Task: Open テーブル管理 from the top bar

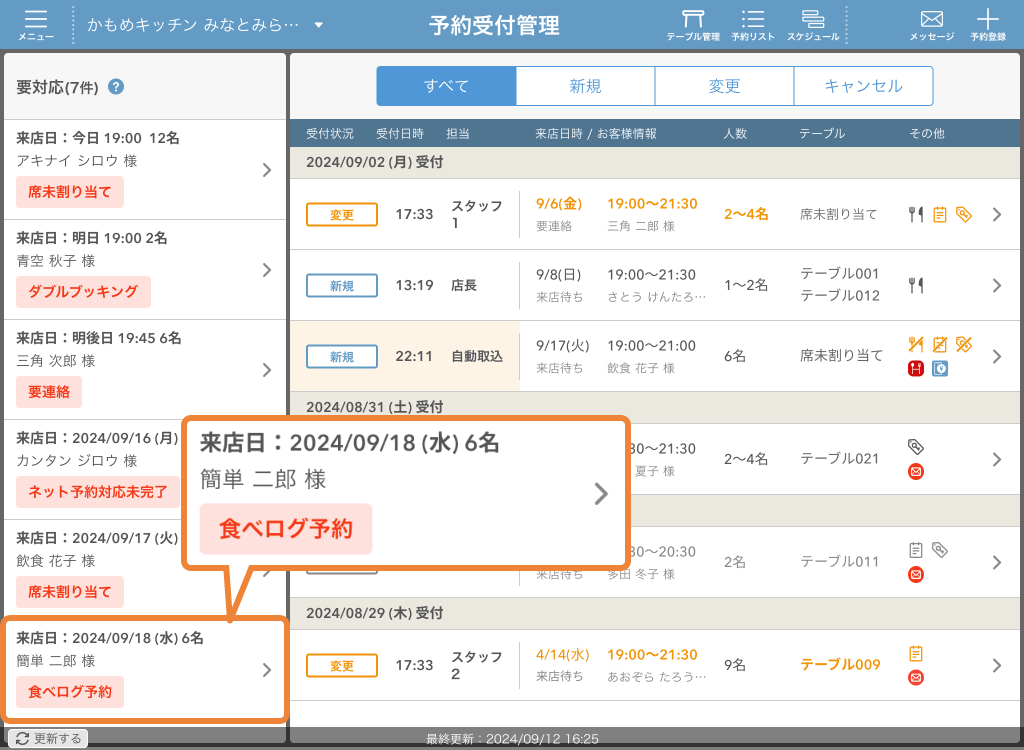Action: (693, 25)
